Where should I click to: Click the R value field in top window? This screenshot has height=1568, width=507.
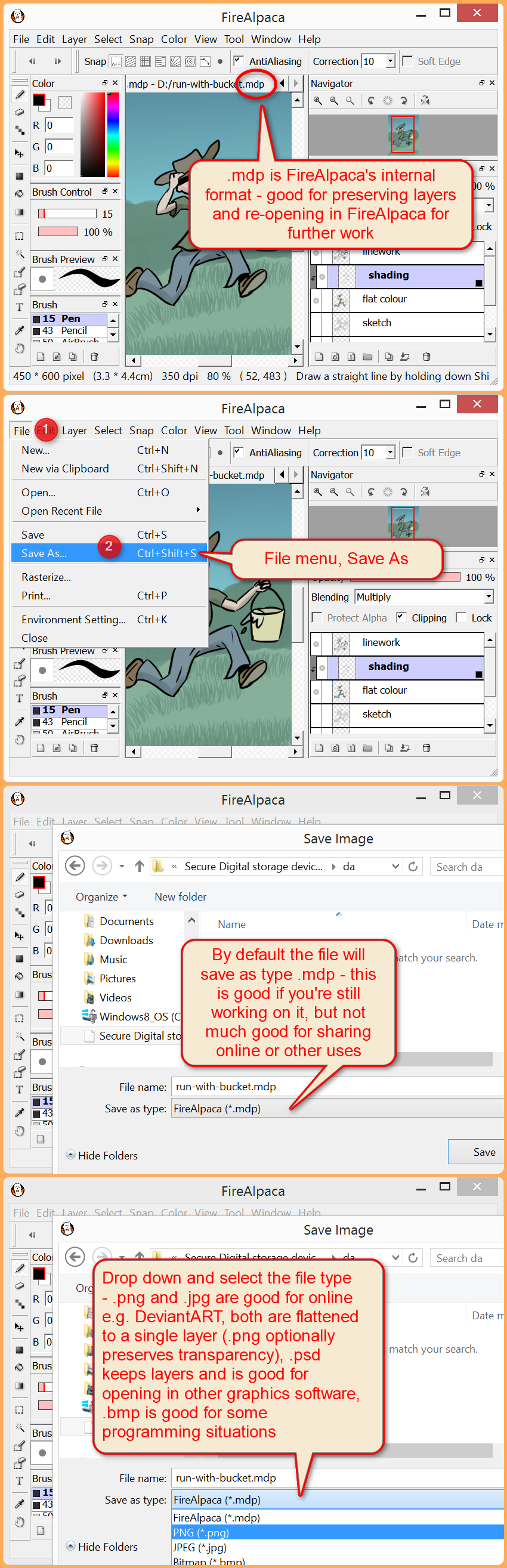pyautogui.click(x=59, y=125)
